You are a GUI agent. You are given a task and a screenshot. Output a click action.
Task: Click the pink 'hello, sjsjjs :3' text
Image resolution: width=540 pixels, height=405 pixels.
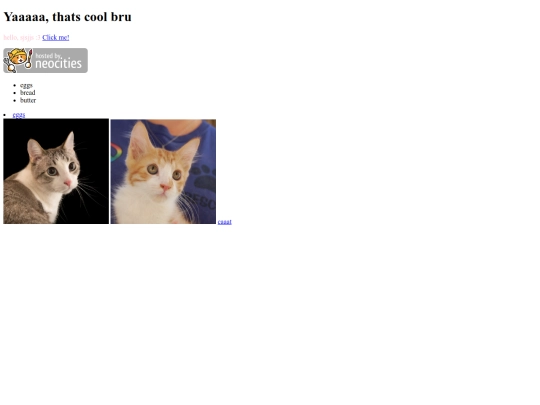point(22,38)
